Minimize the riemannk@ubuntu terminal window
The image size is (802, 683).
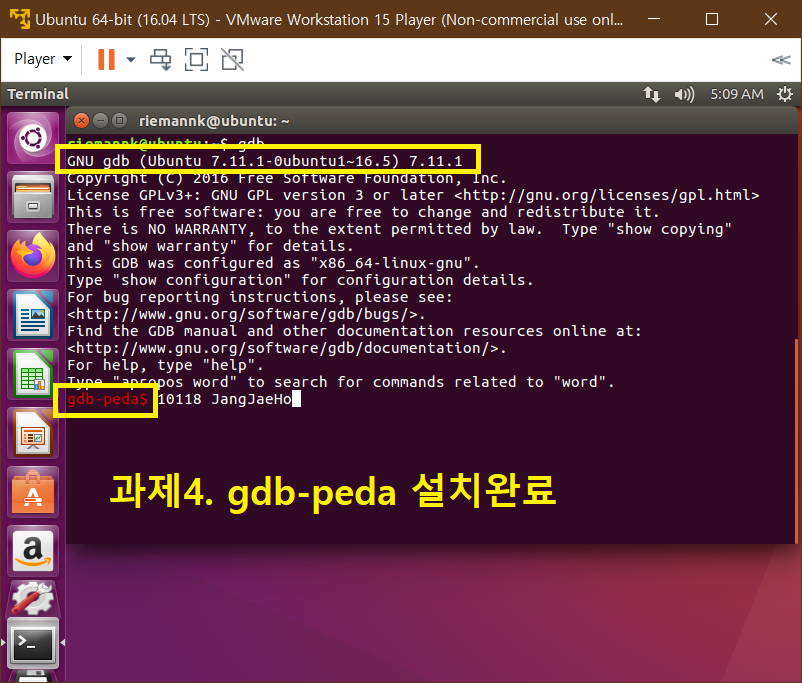tap(100, 121)
